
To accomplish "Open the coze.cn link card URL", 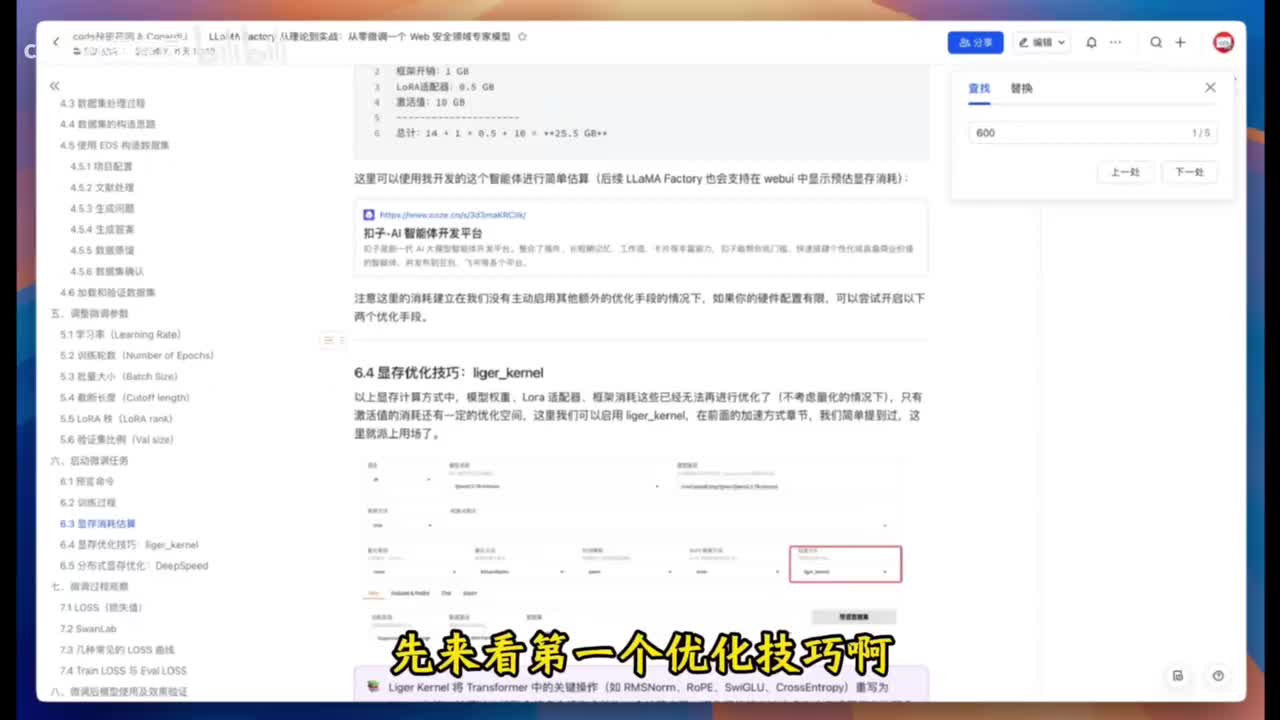I will click(452, 215).
